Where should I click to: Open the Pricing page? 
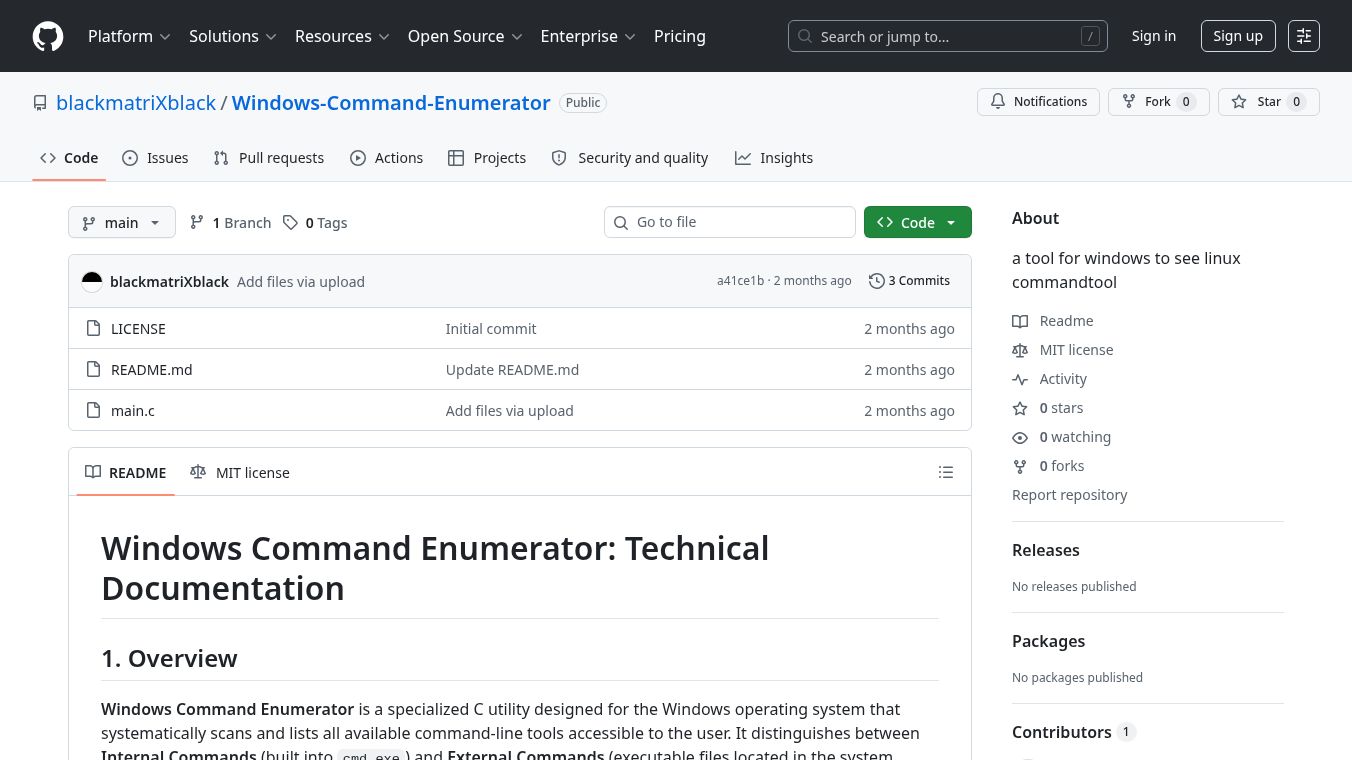click(680, 36)
